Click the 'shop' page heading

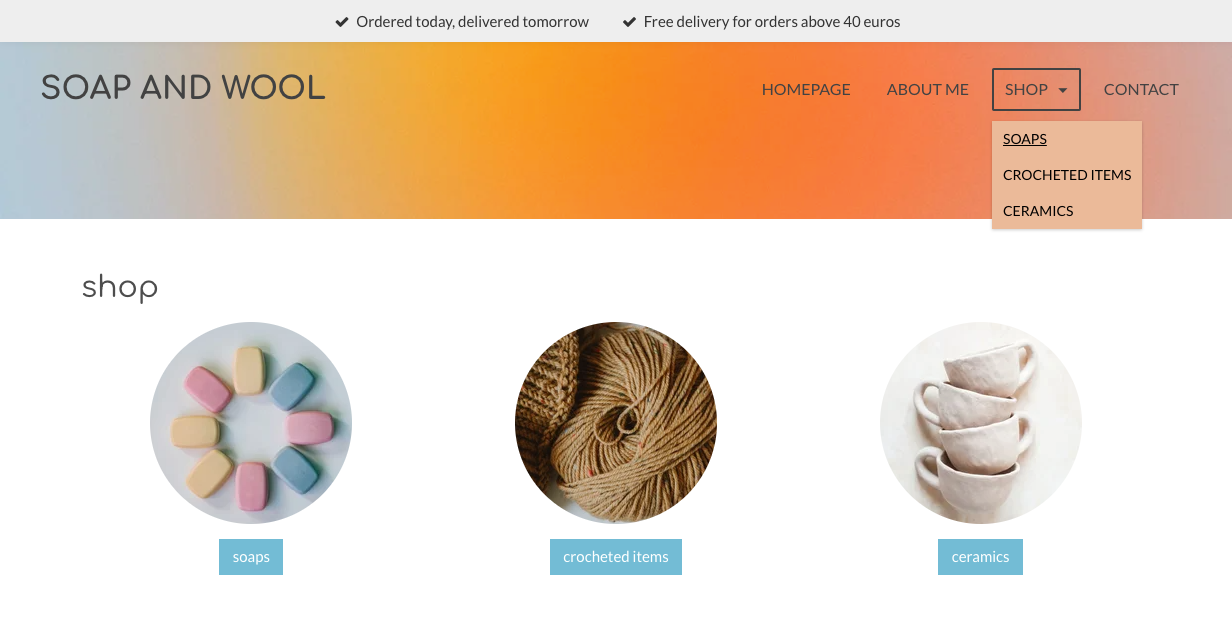pos(120,288)
